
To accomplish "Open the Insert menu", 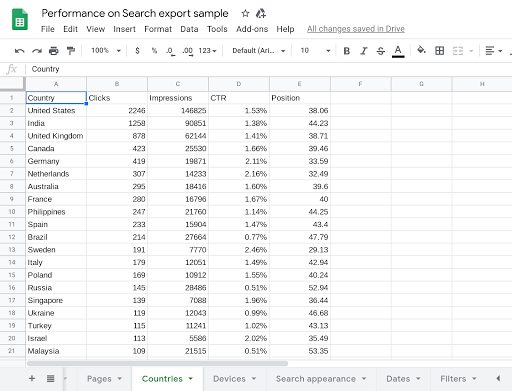I will tap(124, 29).
